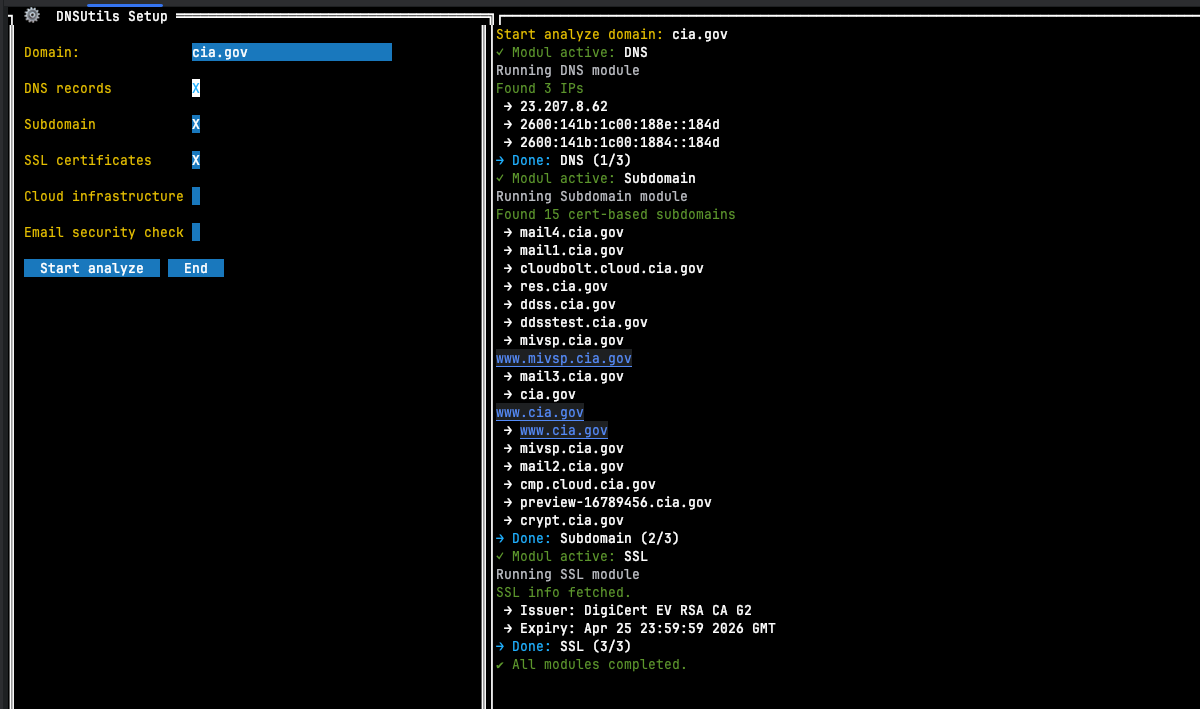Click the 'Done: Subdomain (2/3)' line
The height and width of the screenshot is (709, 1200).
(x=588, y=538)
